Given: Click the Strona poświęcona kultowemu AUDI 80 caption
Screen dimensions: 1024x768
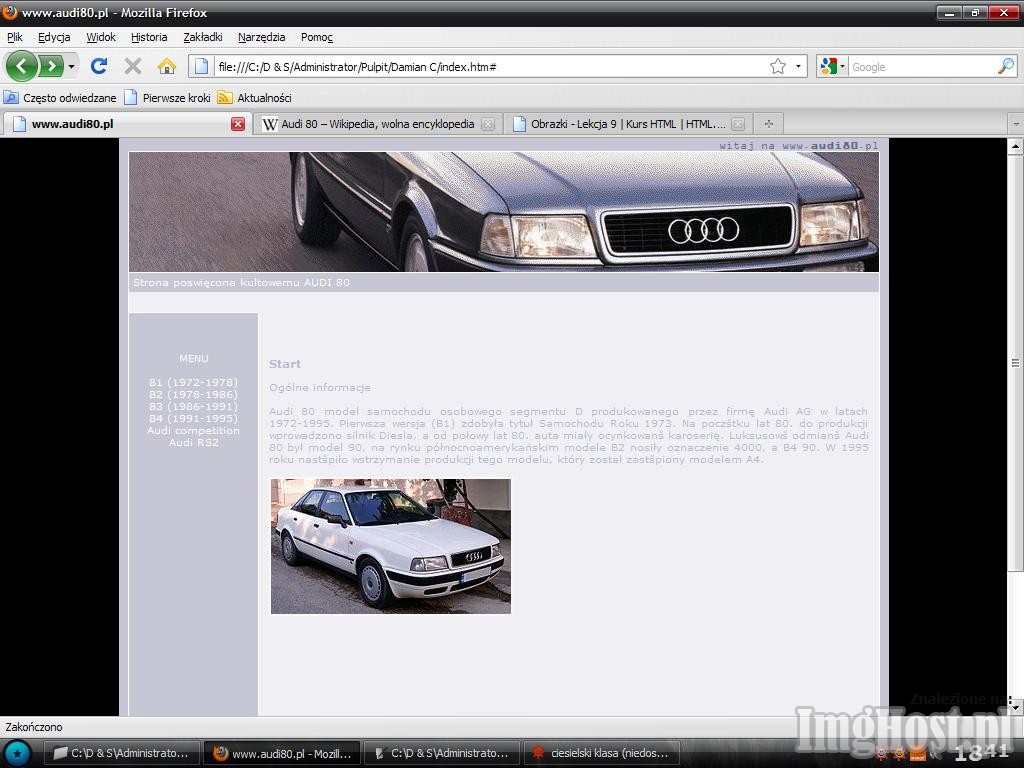Looking at the screenshot, I should coord(241,282).
